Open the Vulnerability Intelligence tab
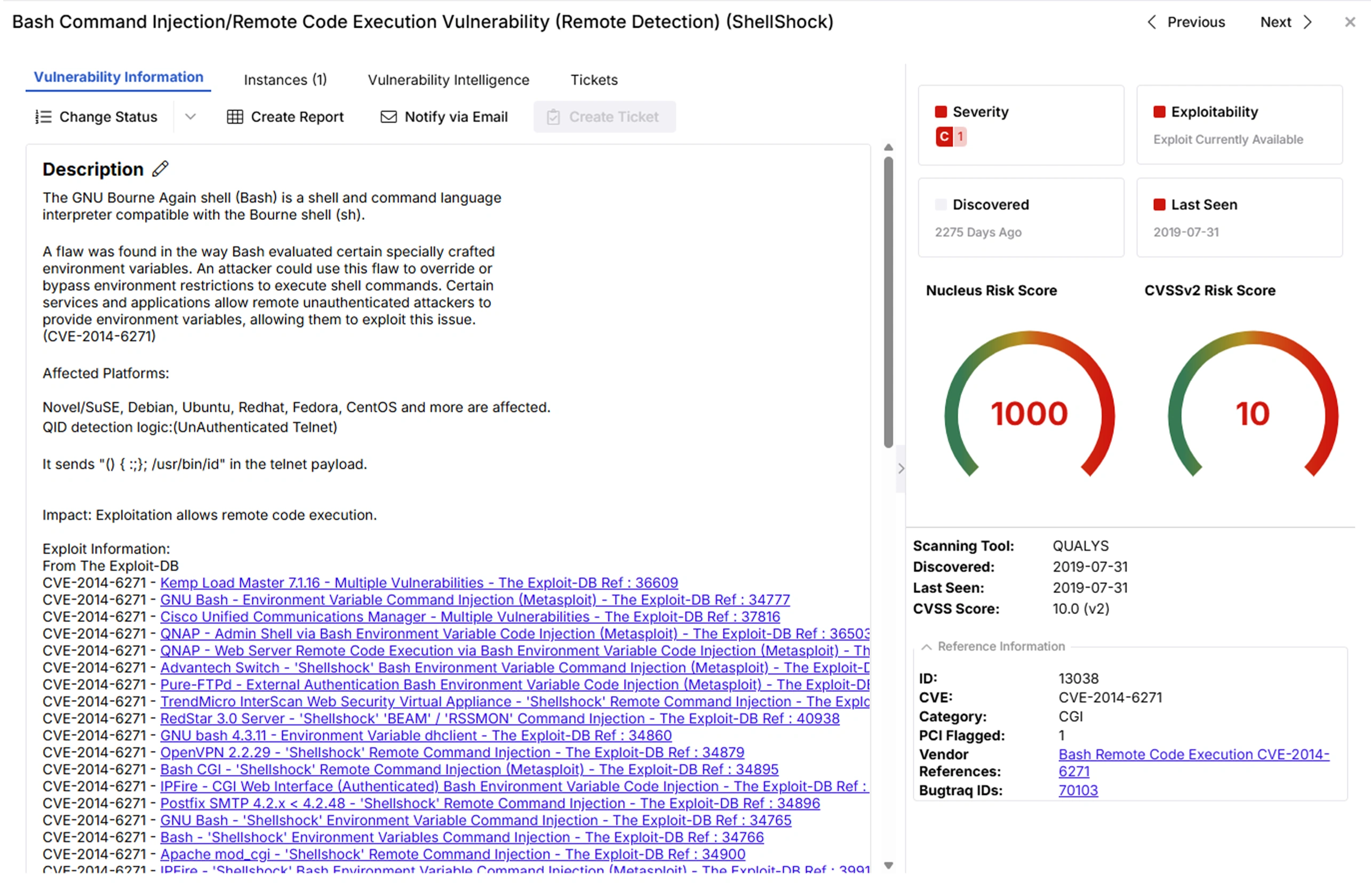 pos(448,80)
